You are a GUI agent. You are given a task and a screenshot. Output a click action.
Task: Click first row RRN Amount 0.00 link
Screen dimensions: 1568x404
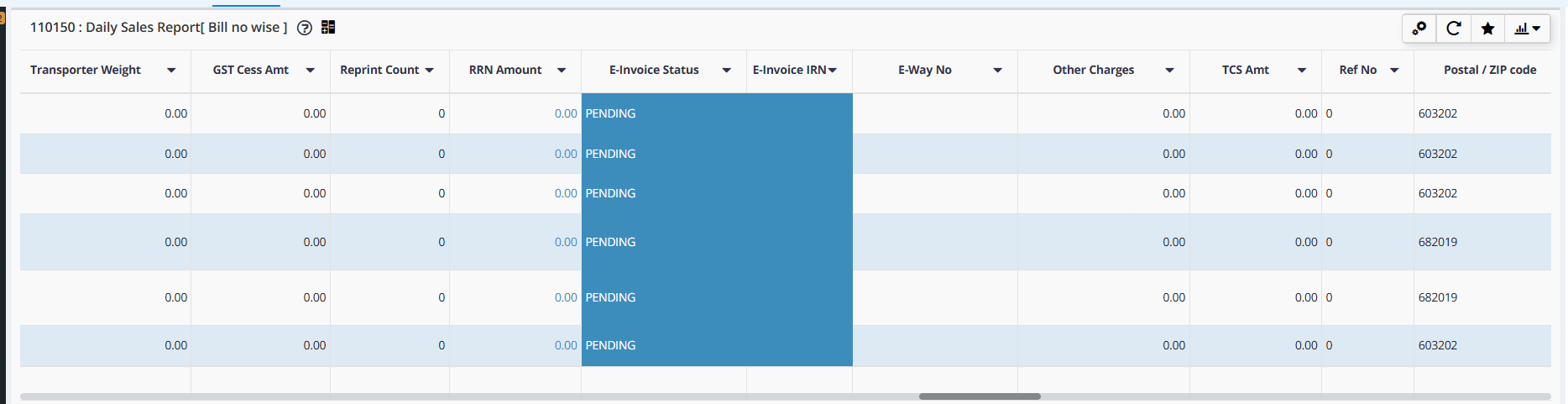[x=565, y=114]
